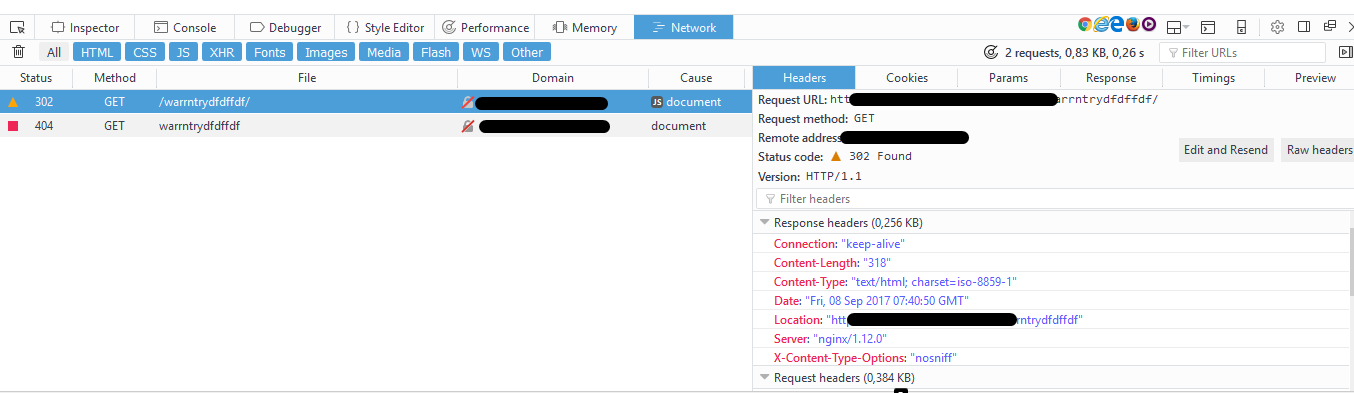Screen dimensions: 1354x393
Task: Toggle the Fonts request filter
Action: pyautogui.click(x=270, y=52)
